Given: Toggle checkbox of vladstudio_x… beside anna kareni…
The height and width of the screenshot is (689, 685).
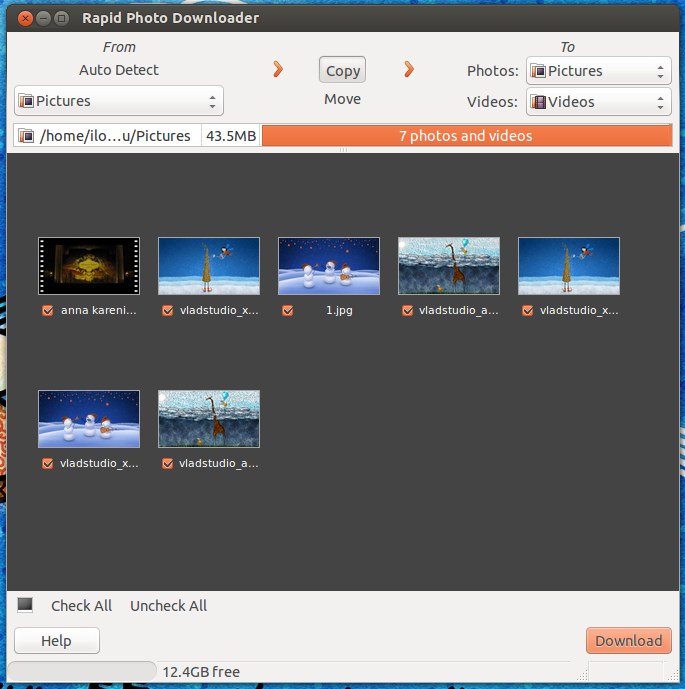Looking at the screenshot, I should [x=167, y=311].
